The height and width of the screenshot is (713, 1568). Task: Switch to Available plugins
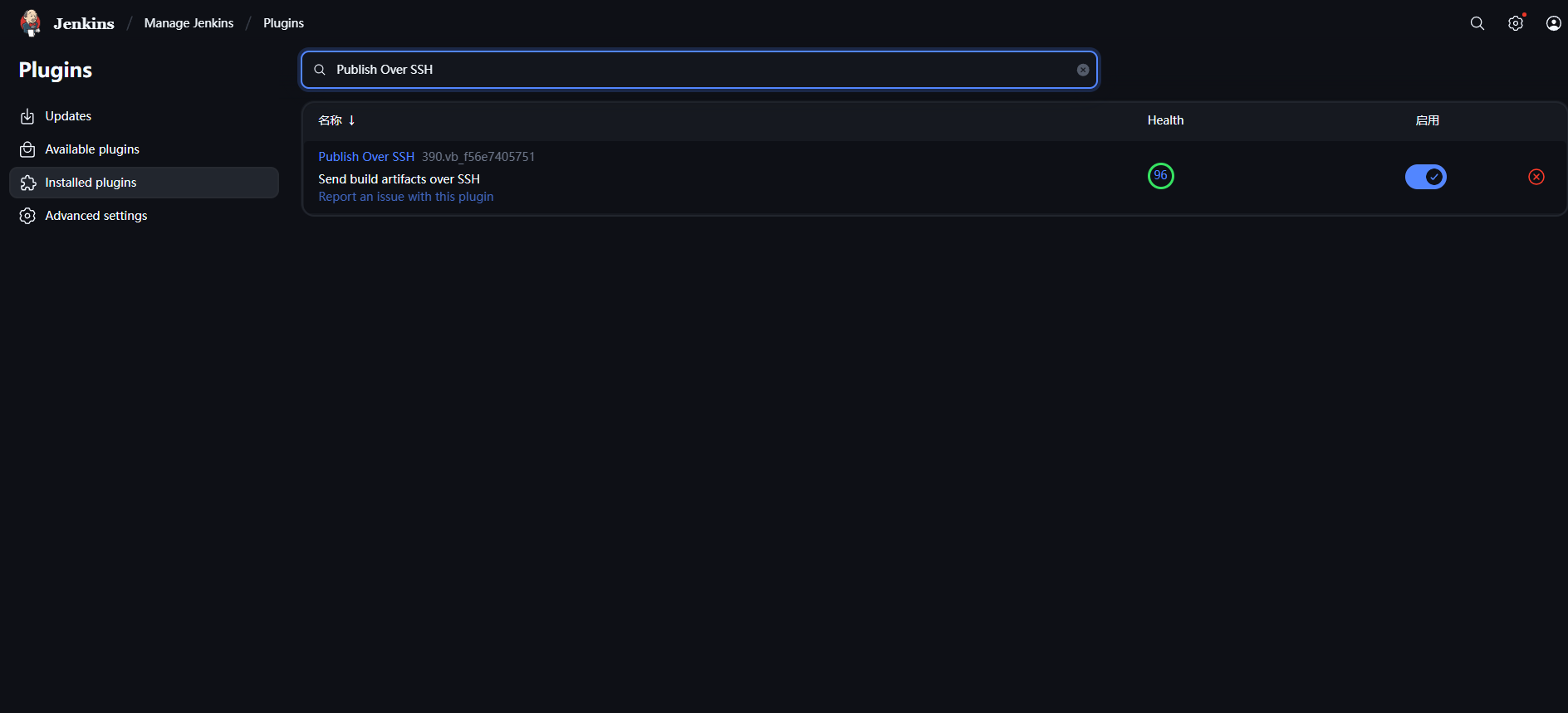92,149
